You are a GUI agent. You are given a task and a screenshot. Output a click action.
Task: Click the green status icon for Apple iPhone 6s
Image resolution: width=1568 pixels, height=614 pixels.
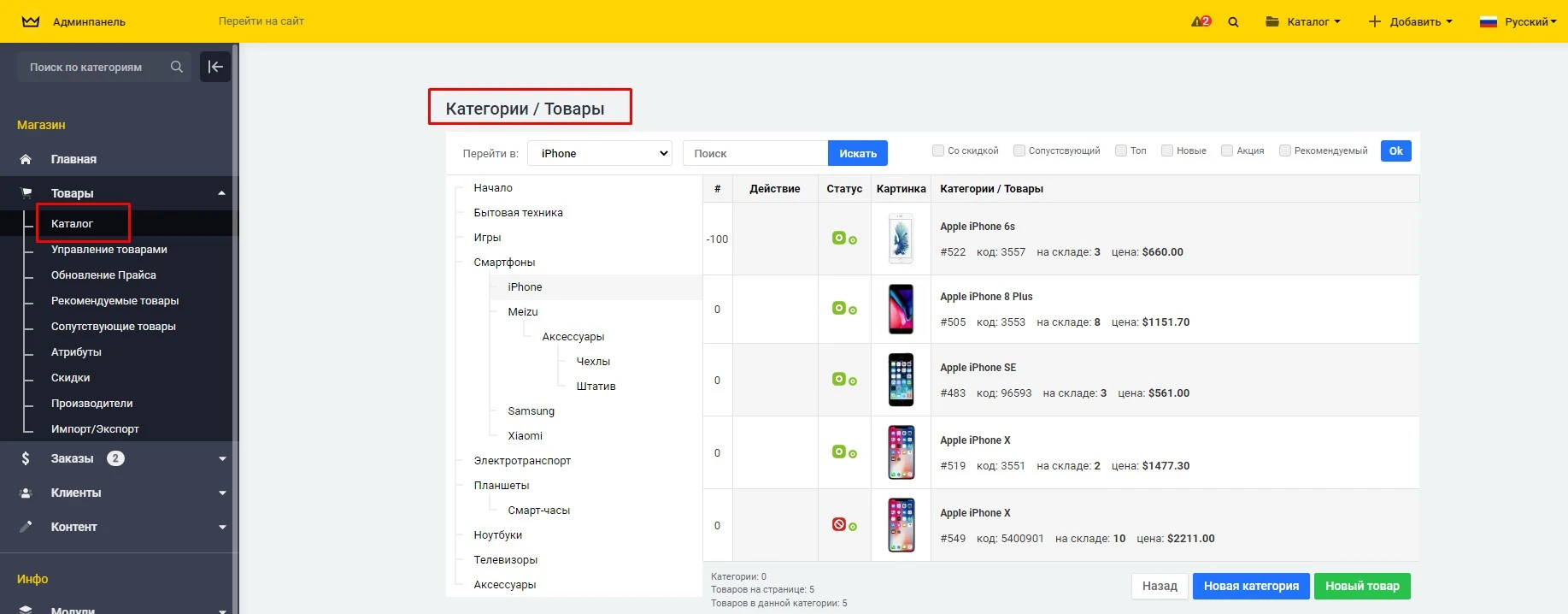pyautogui.click(x=839, y=238)
